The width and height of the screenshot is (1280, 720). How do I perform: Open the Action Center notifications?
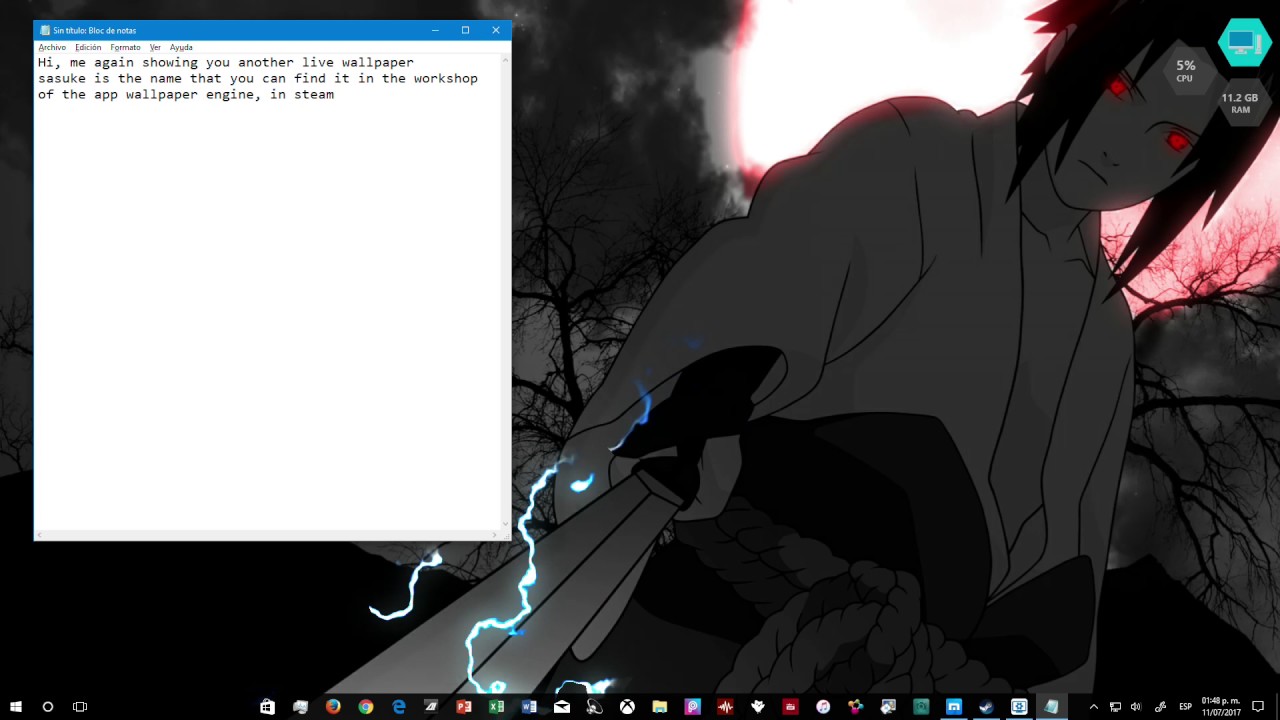coord(1258,707)
